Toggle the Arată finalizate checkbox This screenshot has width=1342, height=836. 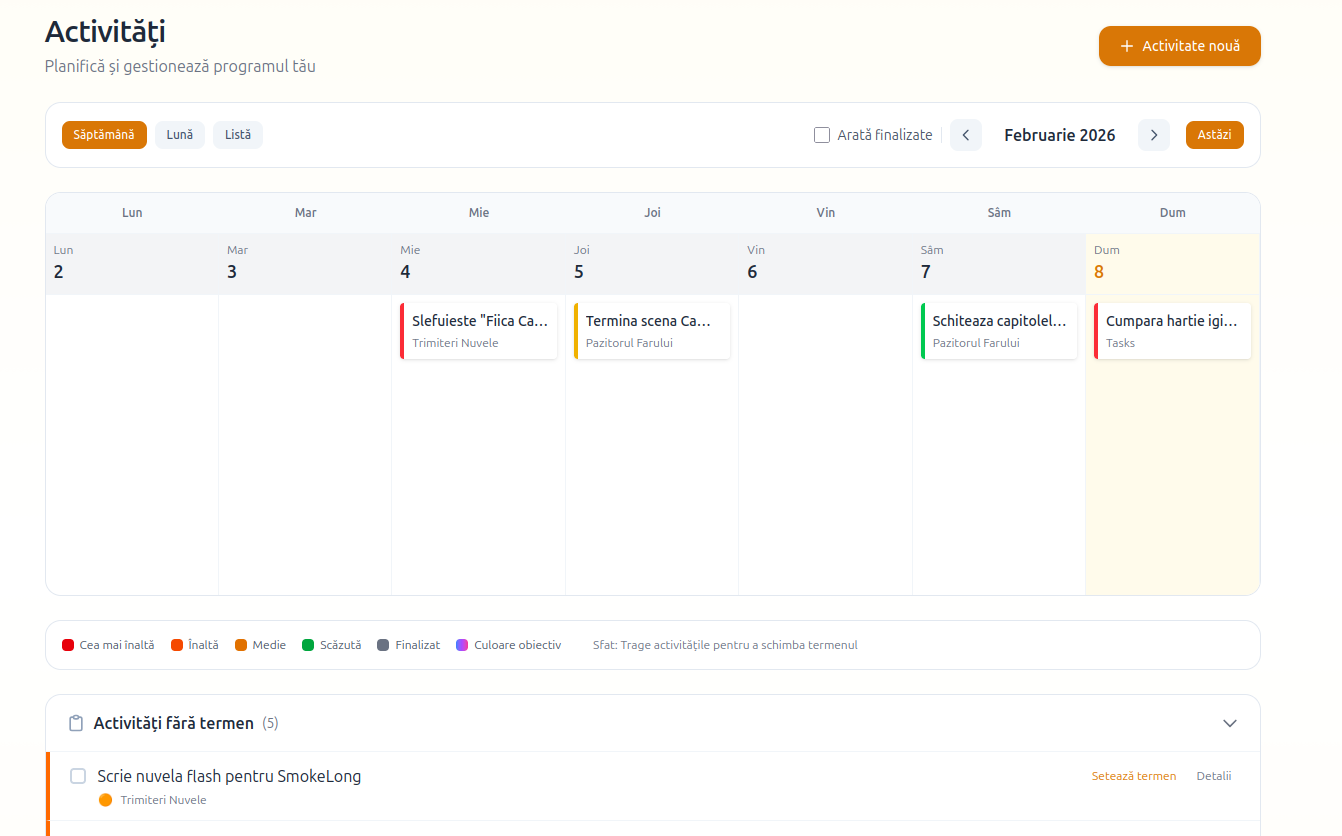point(822,135)
